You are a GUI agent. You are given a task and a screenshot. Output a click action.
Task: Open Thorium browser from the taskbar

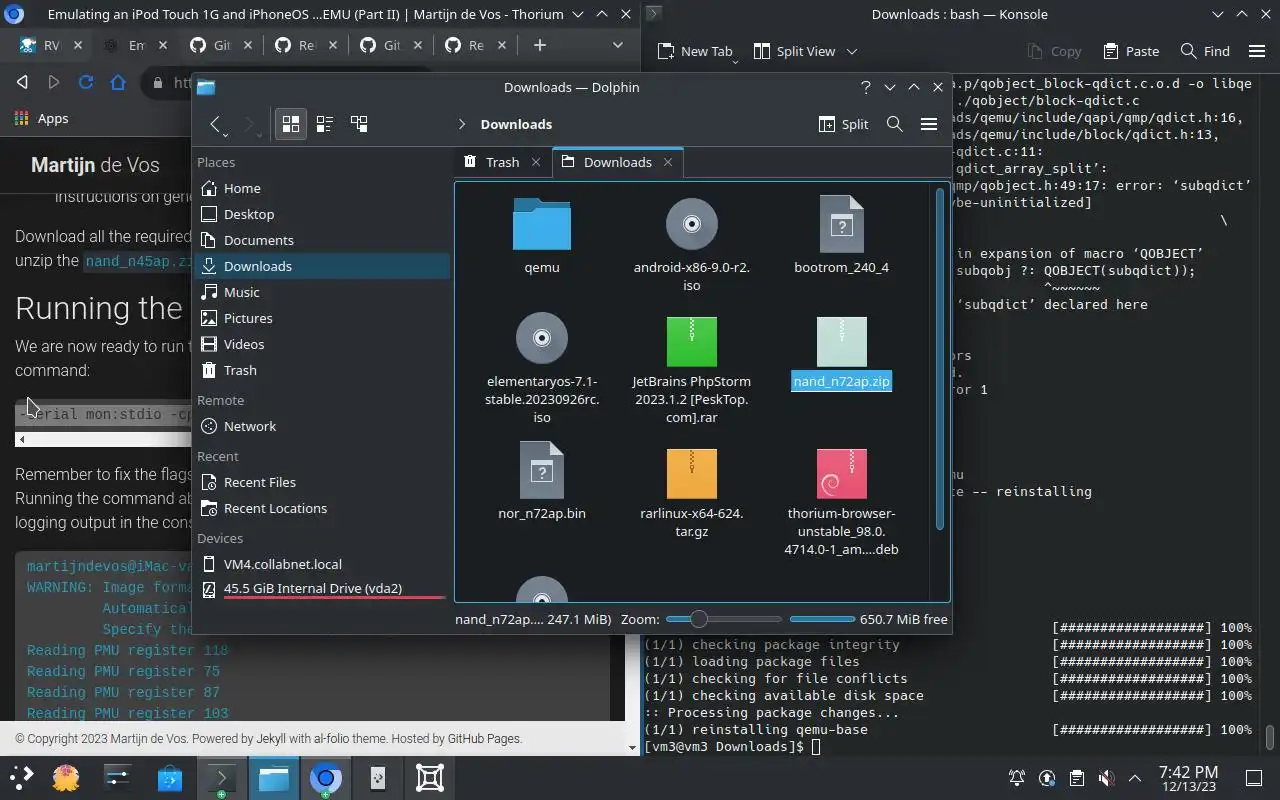tap(325, 777)
